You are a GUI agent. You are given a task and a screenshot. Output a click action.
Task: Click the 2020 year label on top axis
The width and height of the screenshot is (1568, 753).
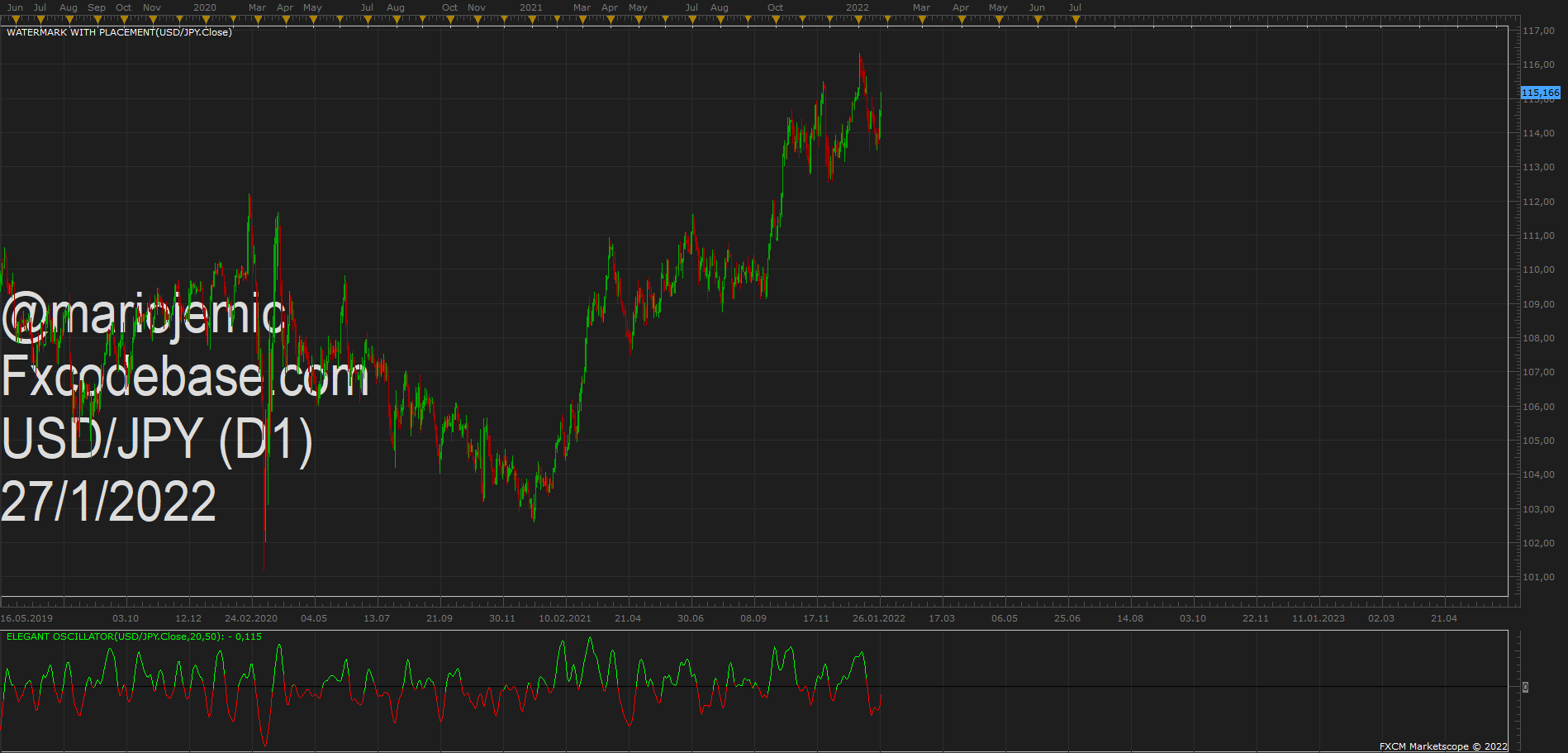(205, 7)
